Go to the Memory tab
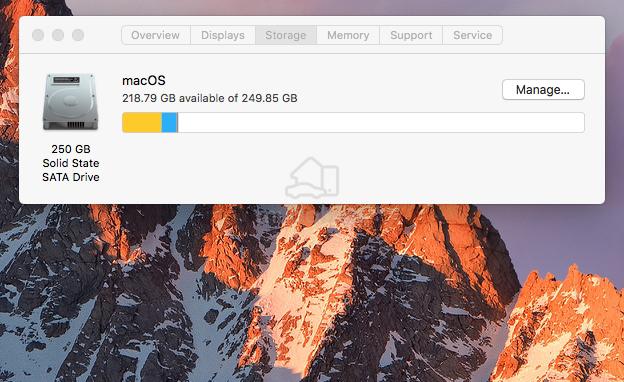Image resolution: width=624 pixels, height=382 pixels. pyautogui.click(x=348, y=35)
